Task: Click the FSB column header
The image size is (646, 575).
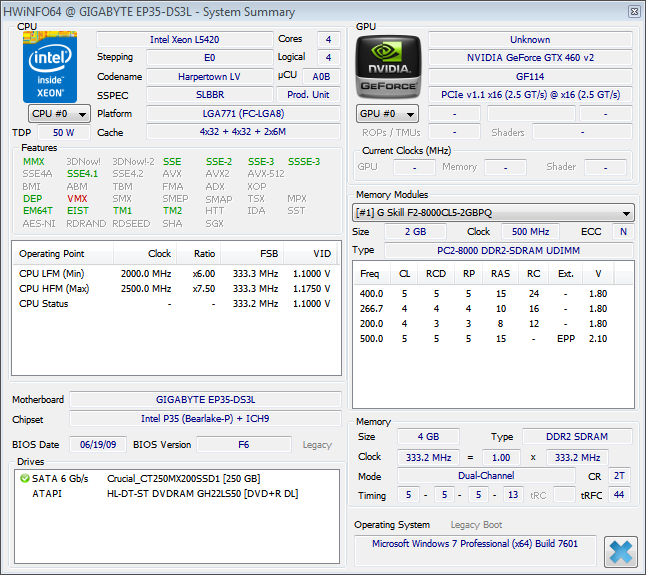Action: click(252, 254)
